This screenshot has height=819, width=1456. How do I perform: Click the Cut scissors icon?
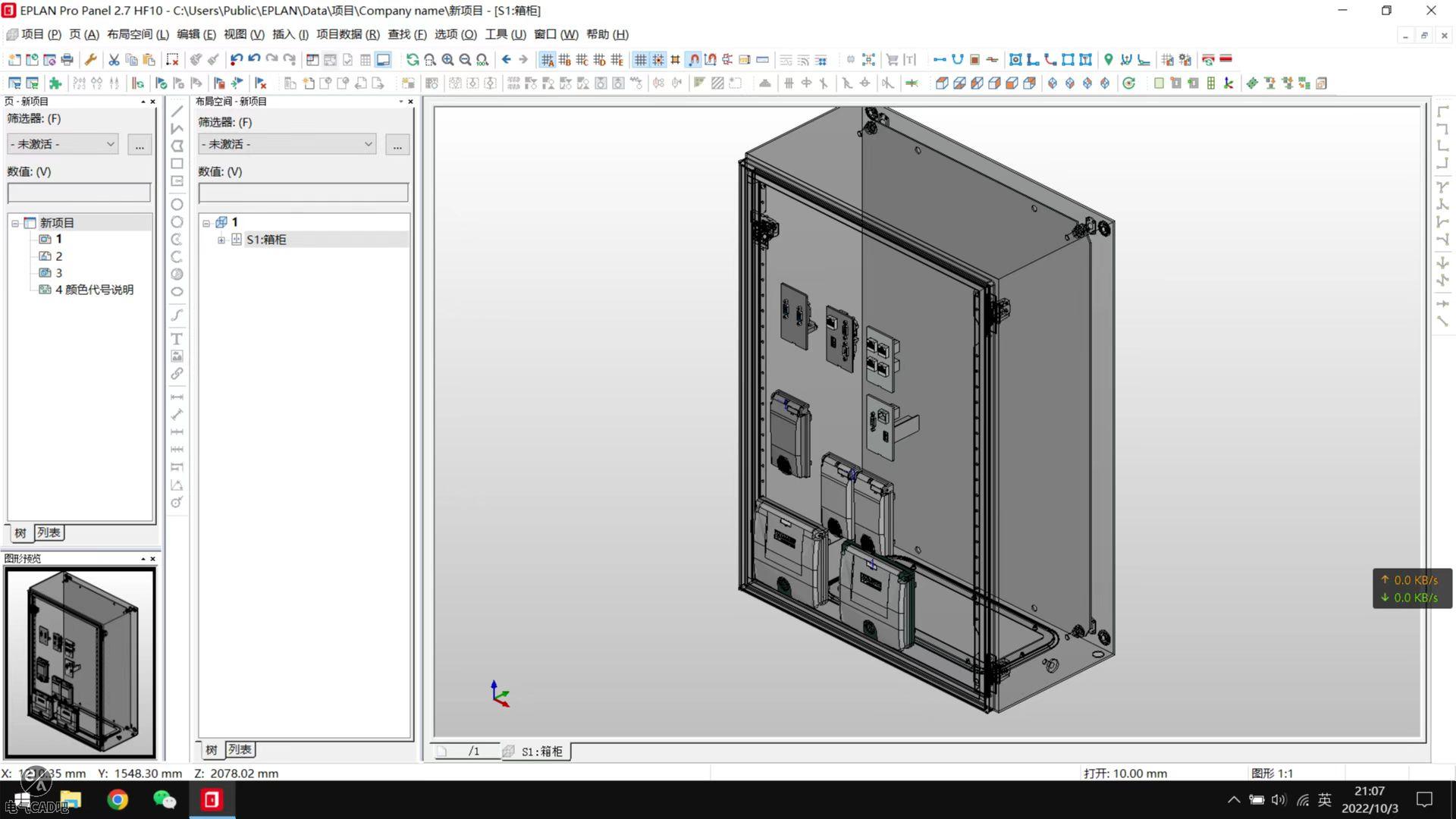click(114, 59)
